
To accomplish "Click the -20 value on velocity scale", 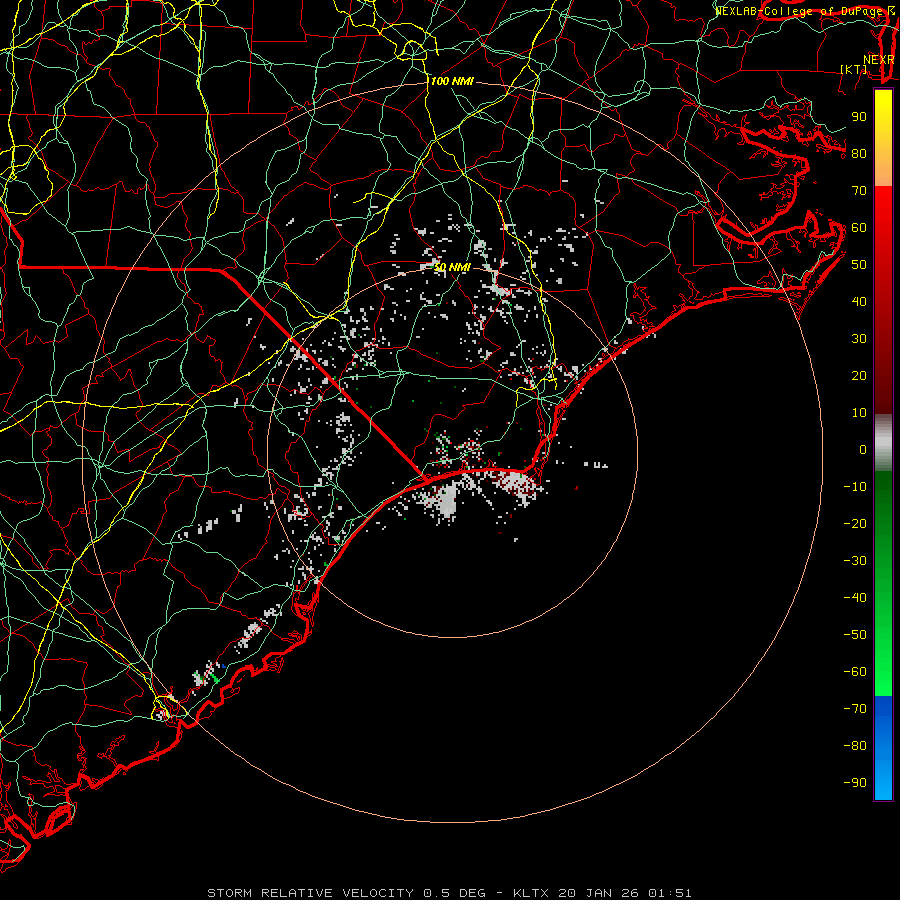I will [855, 523].
